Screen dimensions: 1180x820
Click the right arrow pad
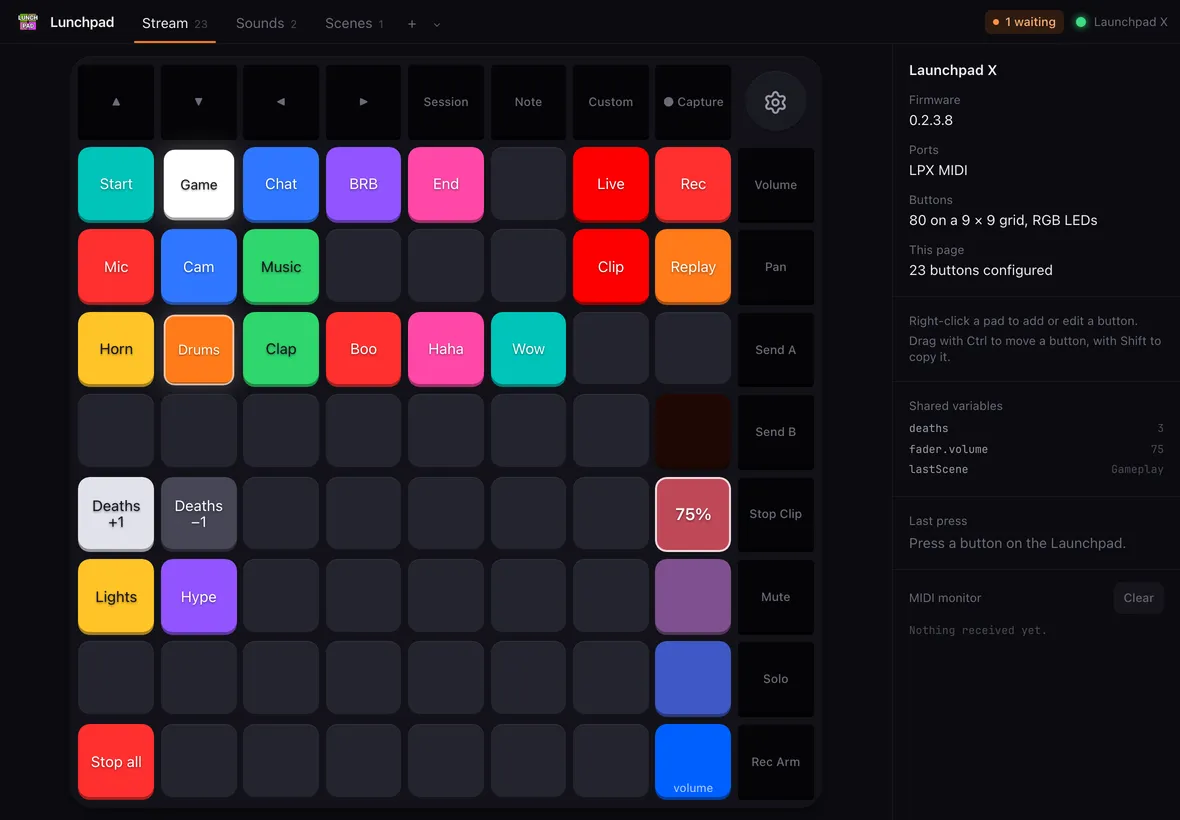click(x=363, y=102)
